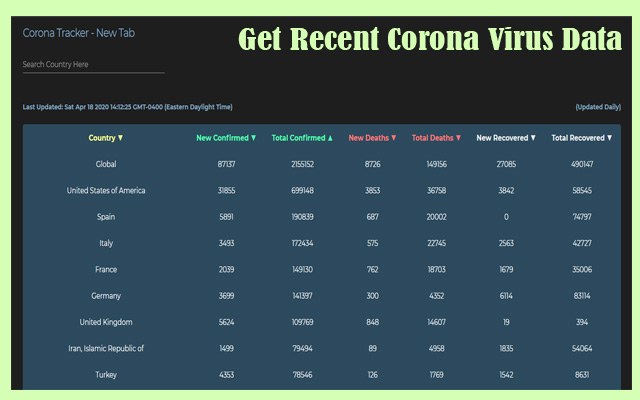Sort by New Deaths column arrow

394,138
